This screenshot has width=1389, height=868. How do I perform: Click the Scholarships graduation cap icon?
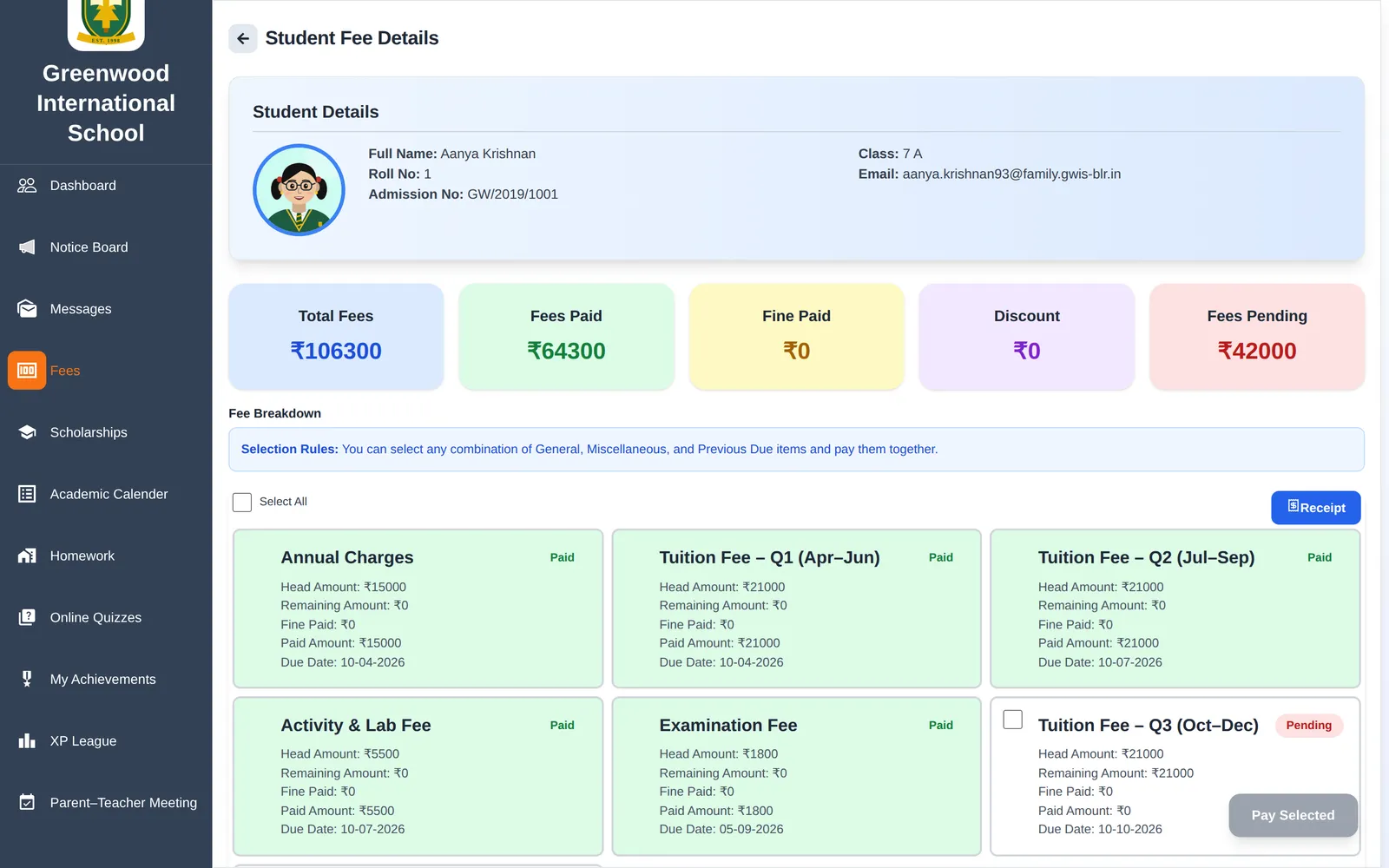coord(27,432)
